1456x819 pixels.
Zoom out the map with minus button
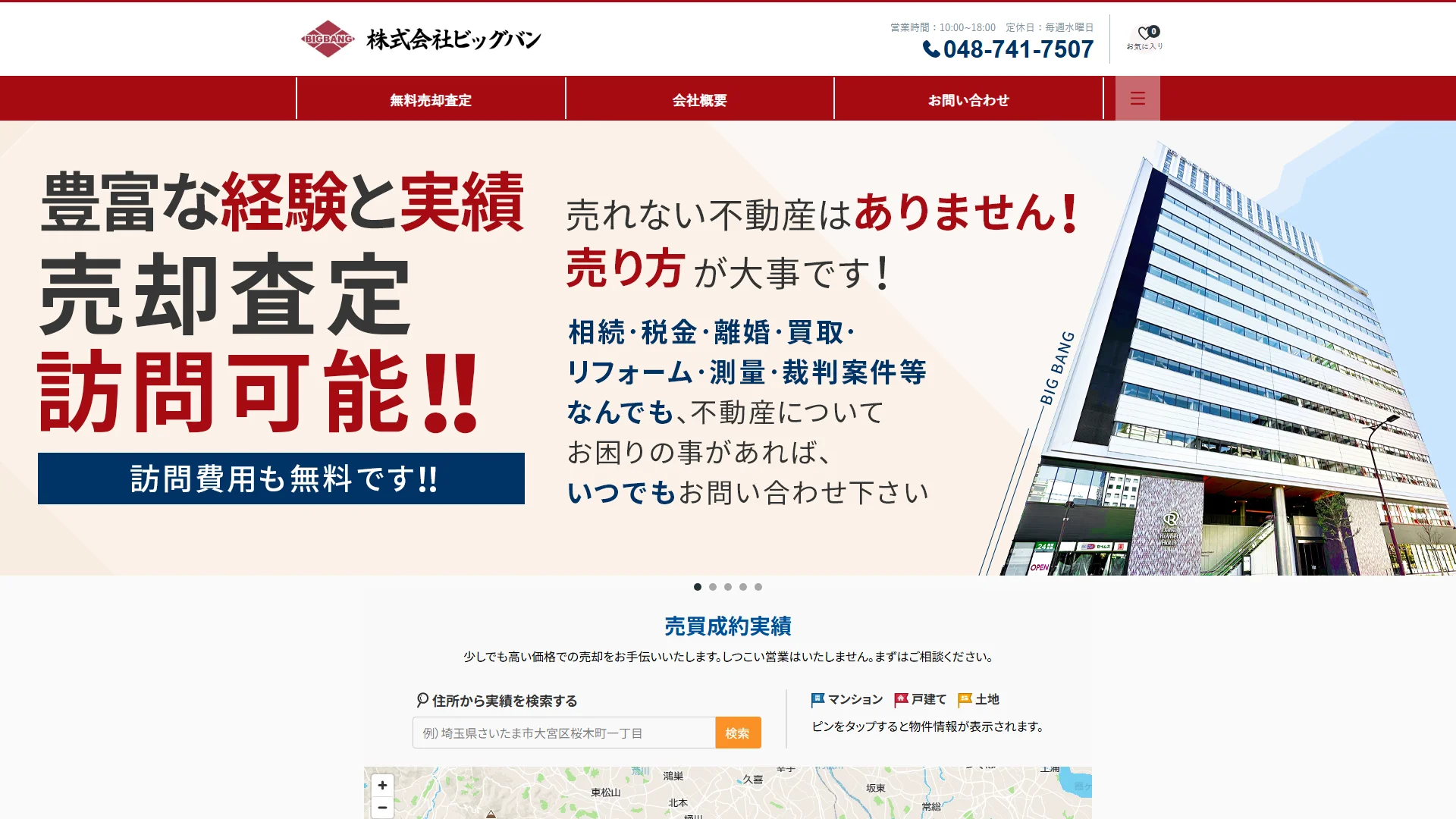click(x=383, y=808)
